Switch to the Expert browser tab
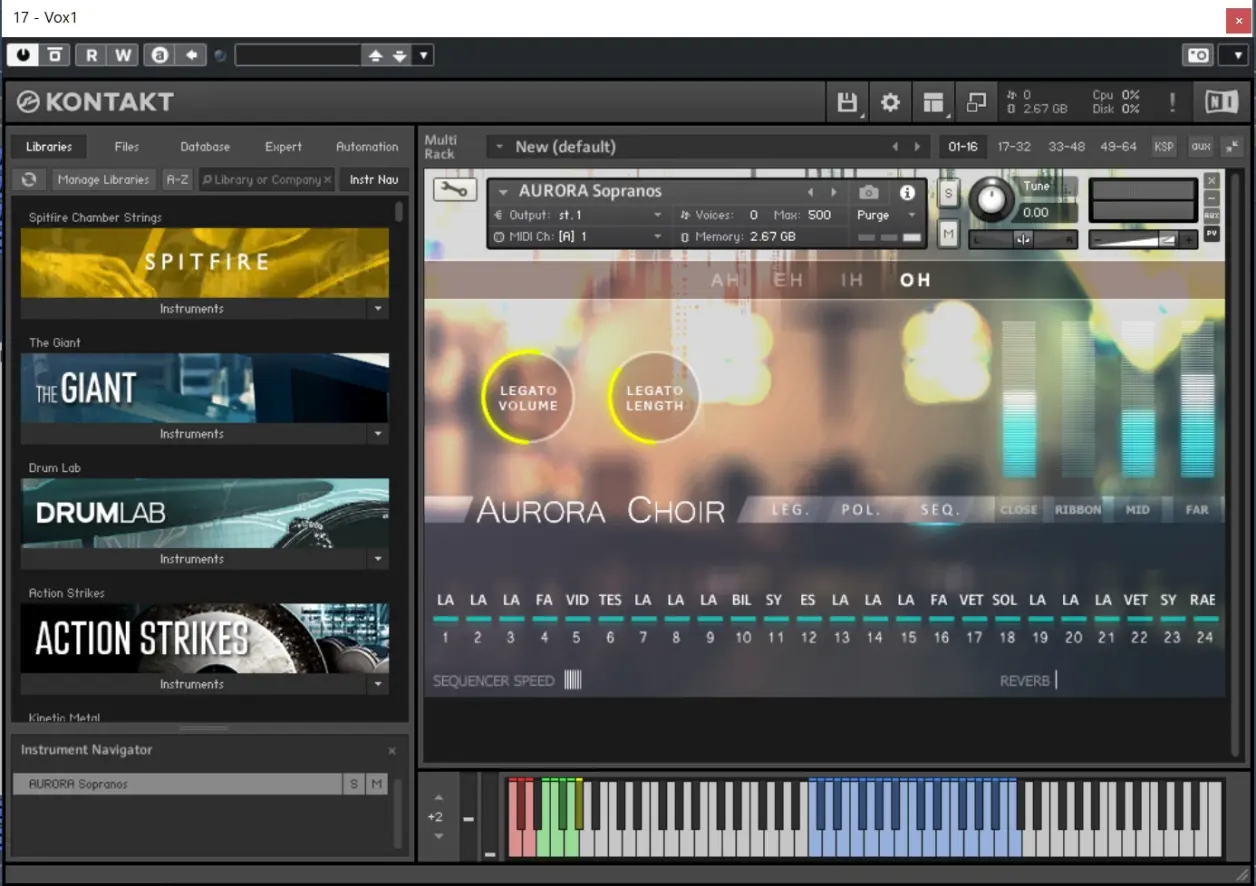Viewport: 1256px width, 886px height. [x=283, y=147]
